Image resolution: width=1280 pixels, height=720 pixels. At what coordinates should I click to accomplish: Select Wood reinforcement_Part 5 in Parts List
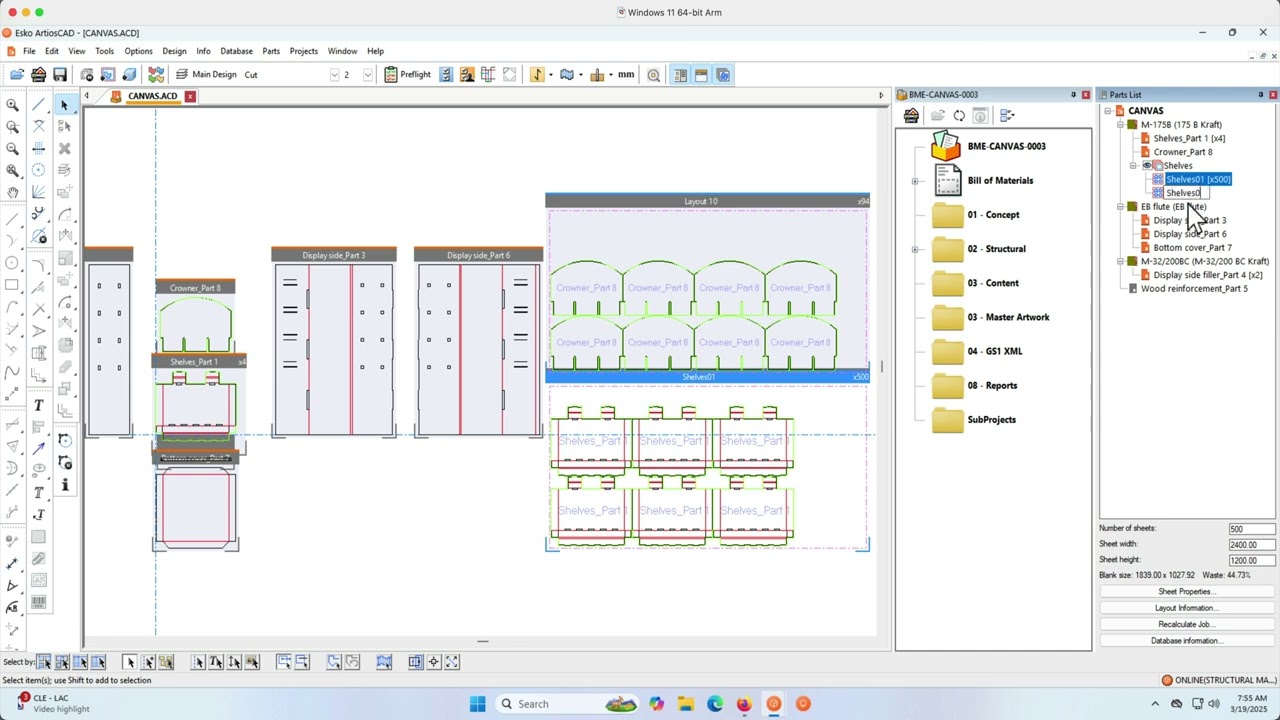(x=1194, y=289)
